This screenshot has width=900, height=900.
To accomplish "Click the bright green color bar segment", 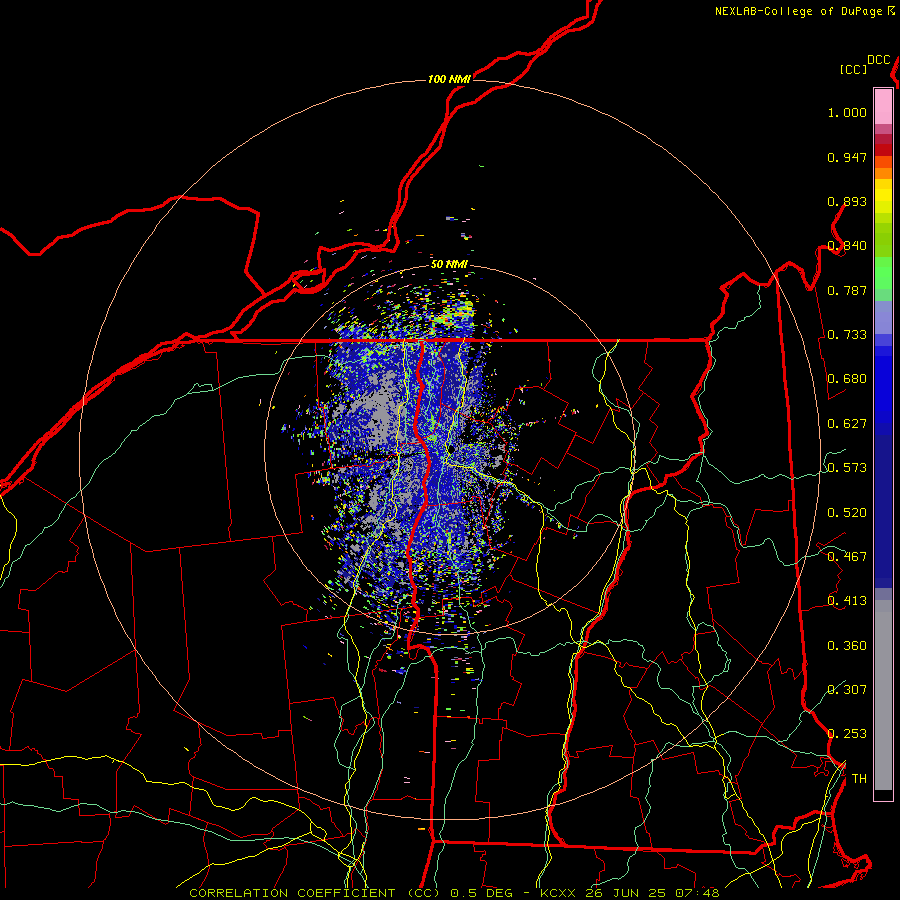I will (x=883, y=273).
